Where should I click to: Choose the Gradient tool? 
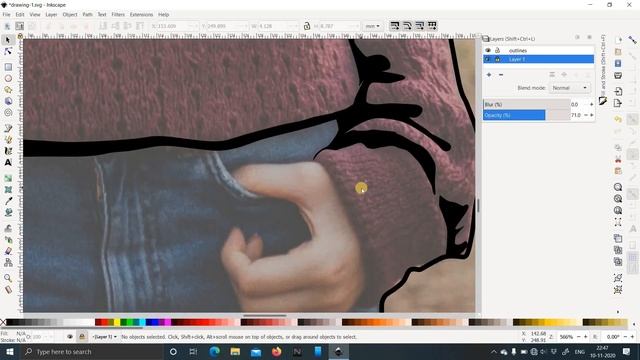click(x=8, y=178)
